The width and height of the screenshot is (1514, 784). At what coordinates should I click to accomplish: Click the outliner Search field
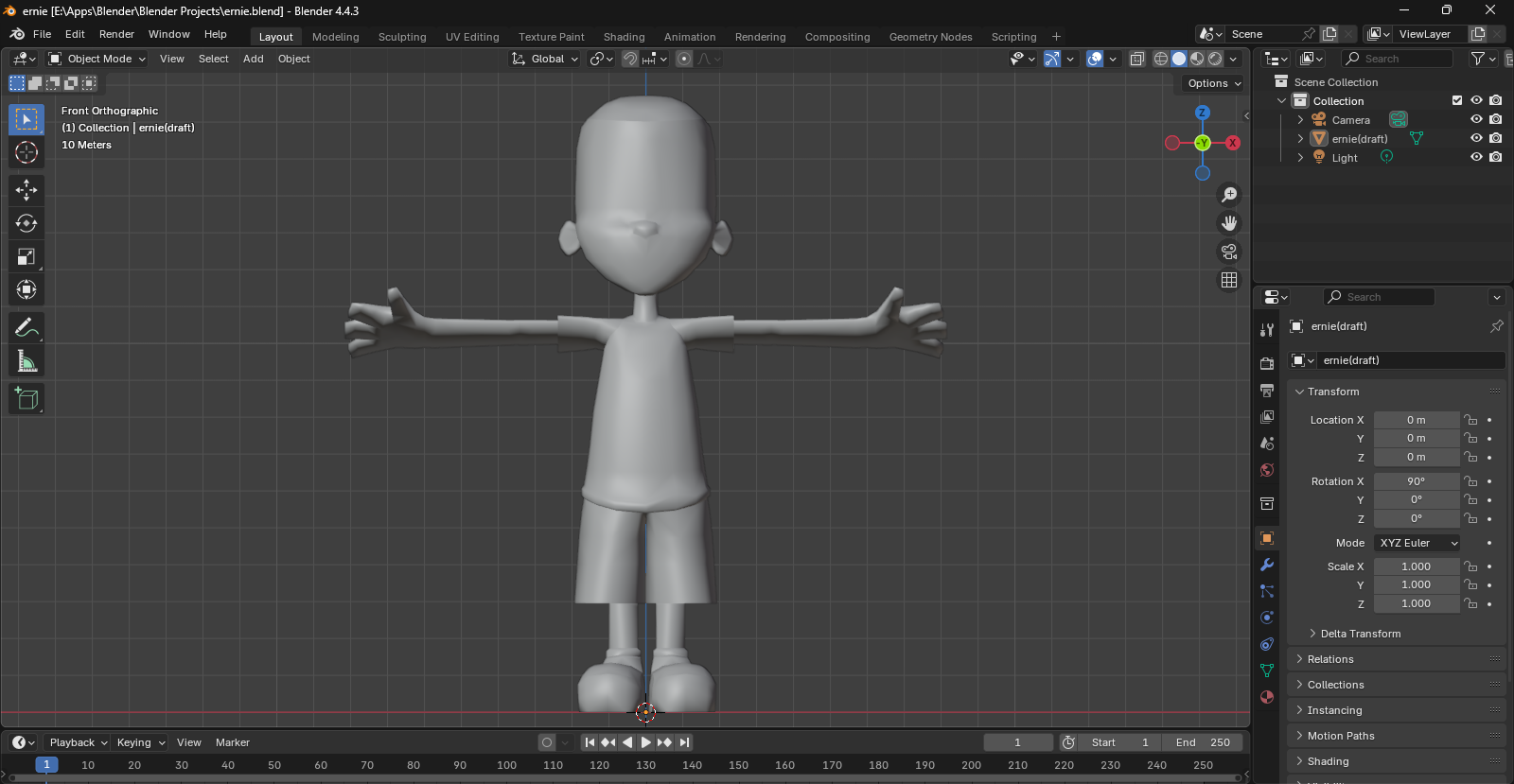1398,59
